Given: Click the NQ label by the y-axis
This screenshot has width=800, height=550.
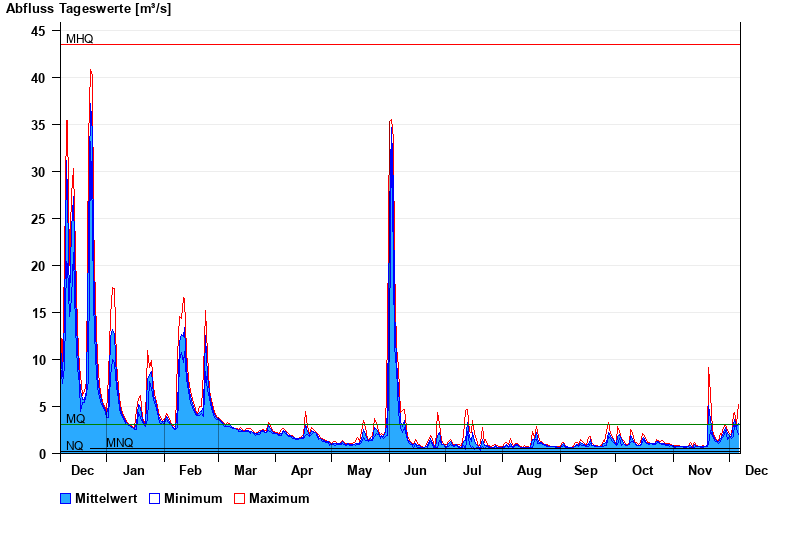Looking at the screenshot, I should click(74, 446).
